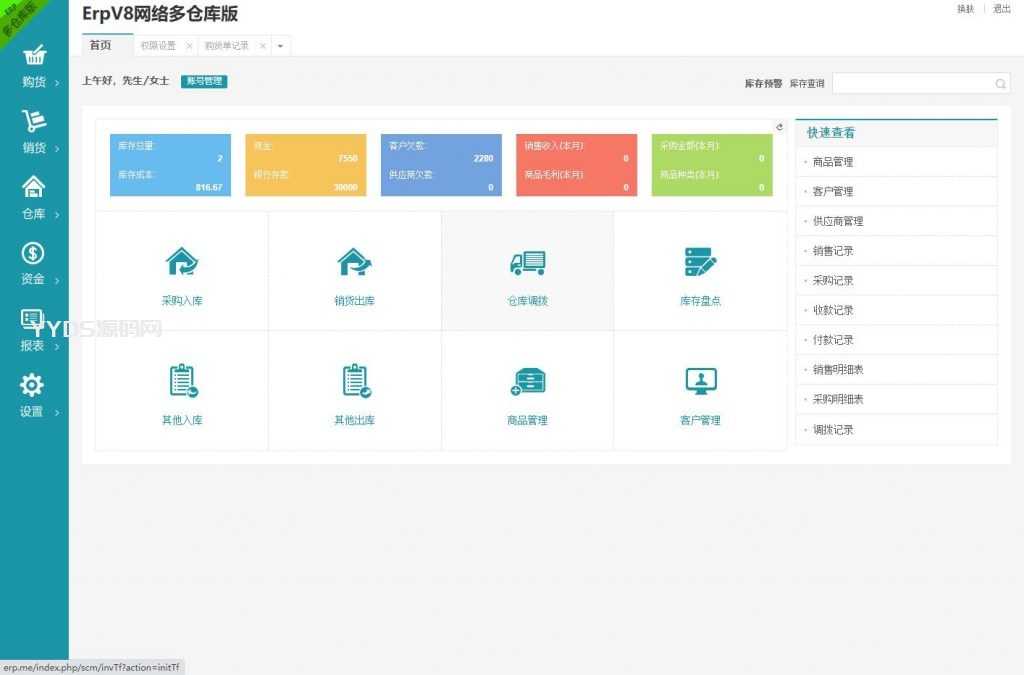Click the 账号管理 button
Viewport: 1024px width, 675px height.
point(204,81)
